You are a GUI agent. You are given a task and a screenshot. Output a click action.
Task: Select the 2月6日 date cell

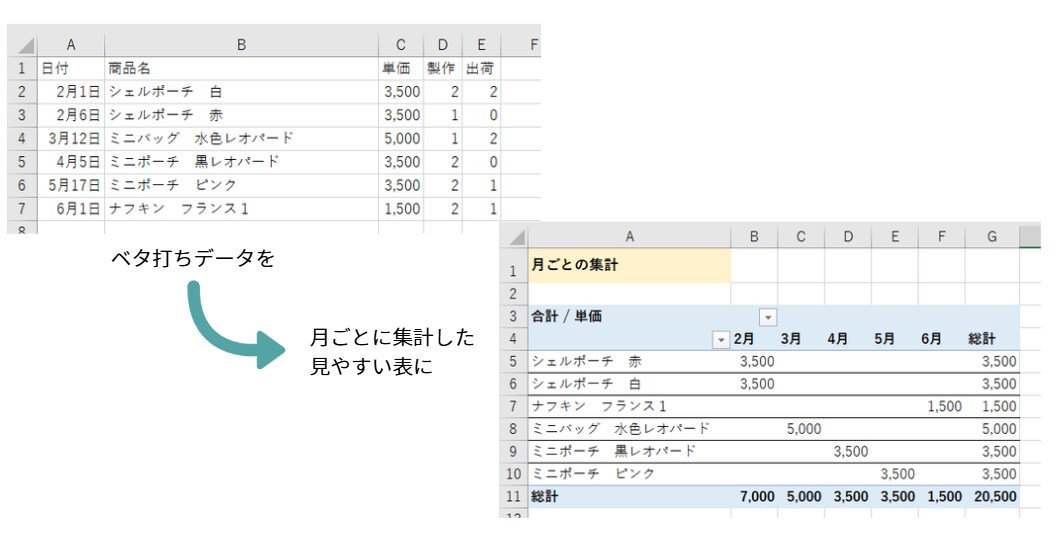71,115
